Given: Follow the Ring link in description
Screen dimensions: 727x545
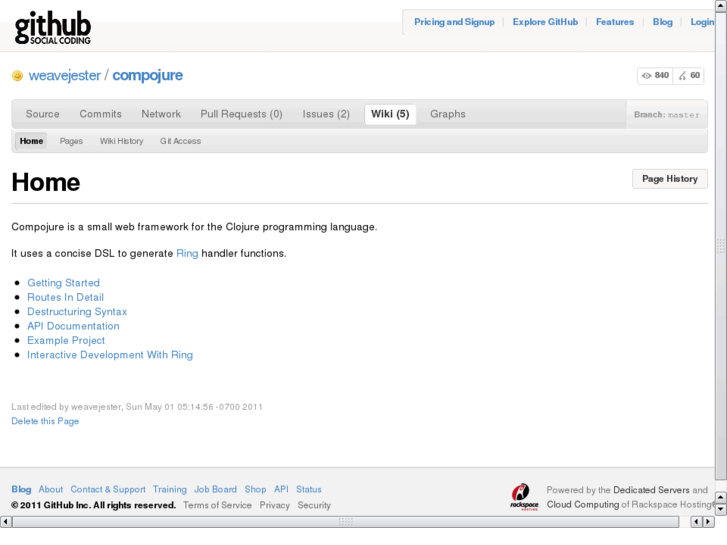Looking at the screenshot, I should 187,253.
